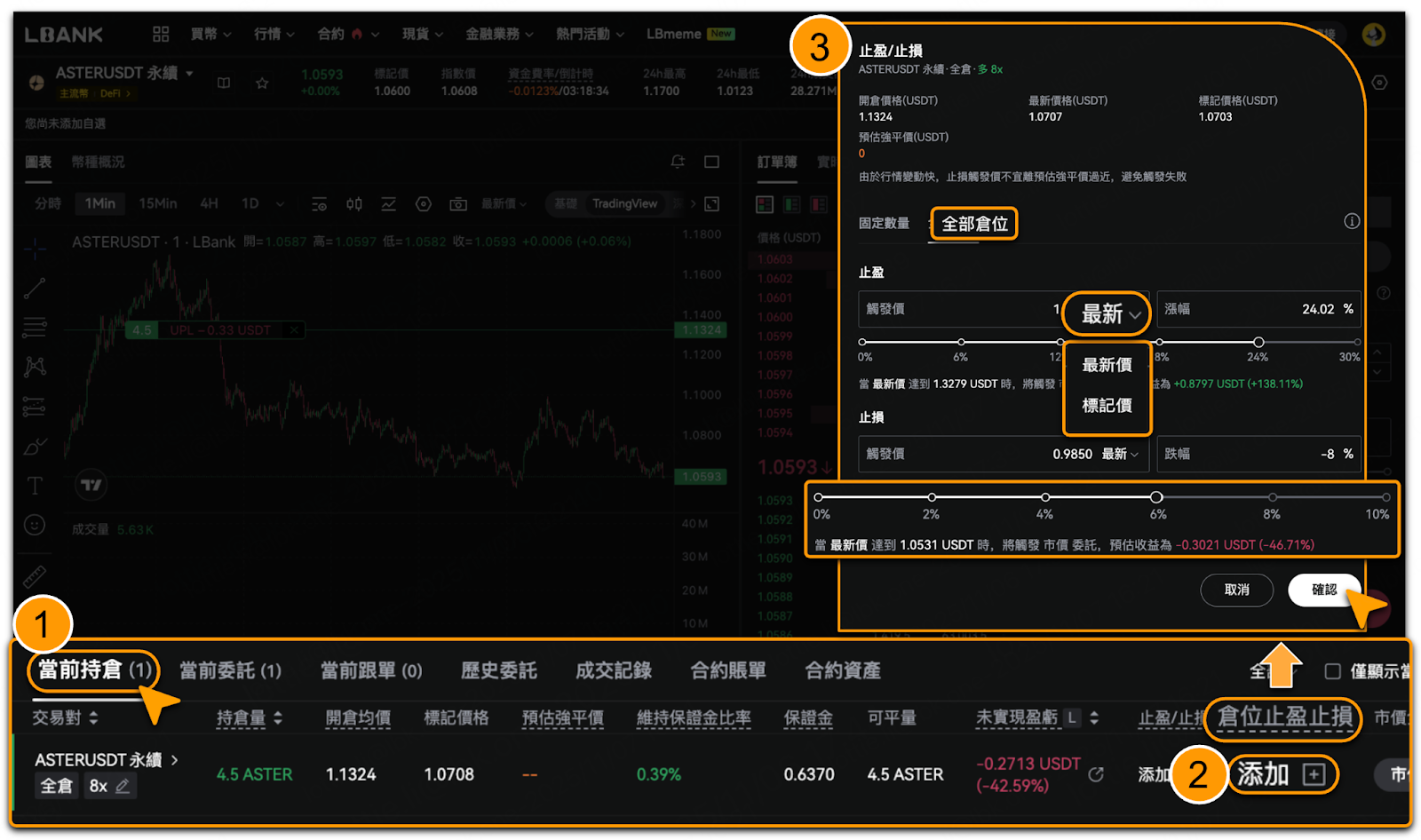The image size is (1421, 840).
Task: Select the text tool in chart sidebar
Action: click(x=35, y=486)
